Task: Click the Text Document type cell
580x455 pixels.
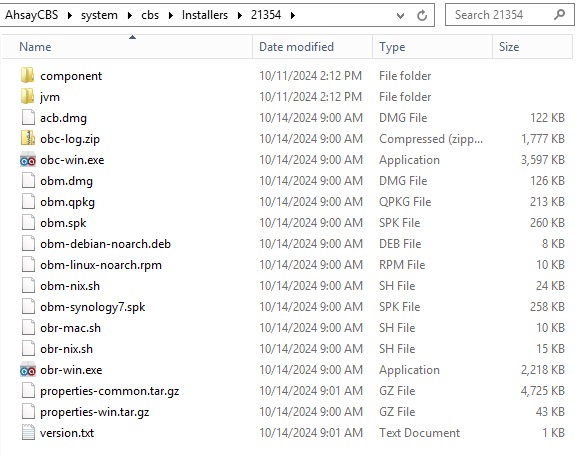Action: (419, 433)
